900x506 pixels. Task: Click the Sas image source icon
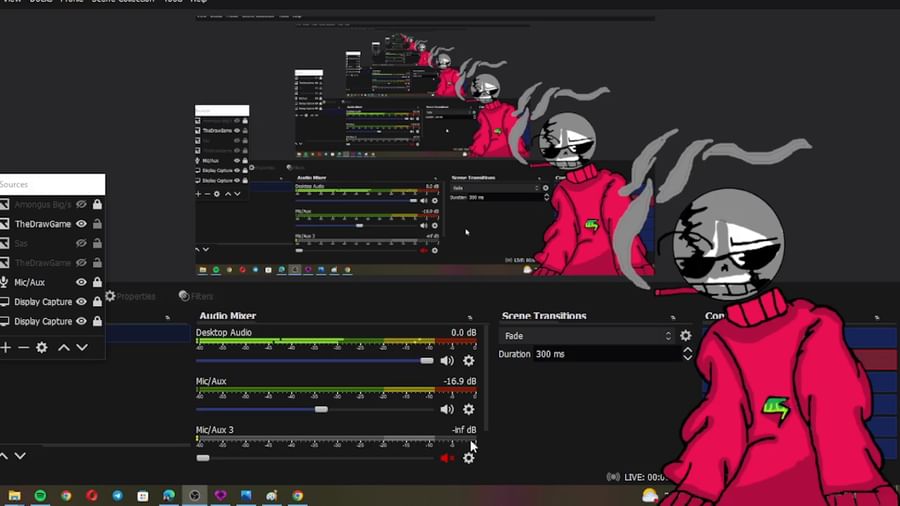pos(4,243)
